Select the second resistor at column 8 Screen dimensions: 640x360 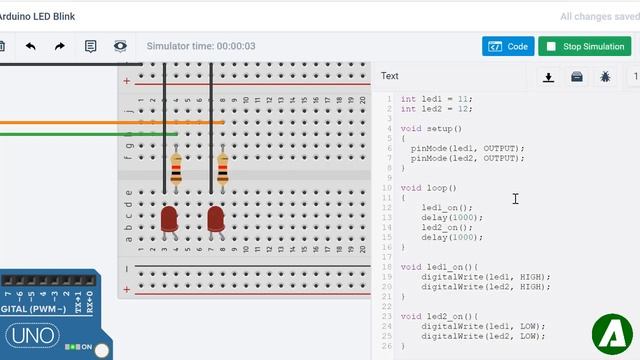[222, 169]
